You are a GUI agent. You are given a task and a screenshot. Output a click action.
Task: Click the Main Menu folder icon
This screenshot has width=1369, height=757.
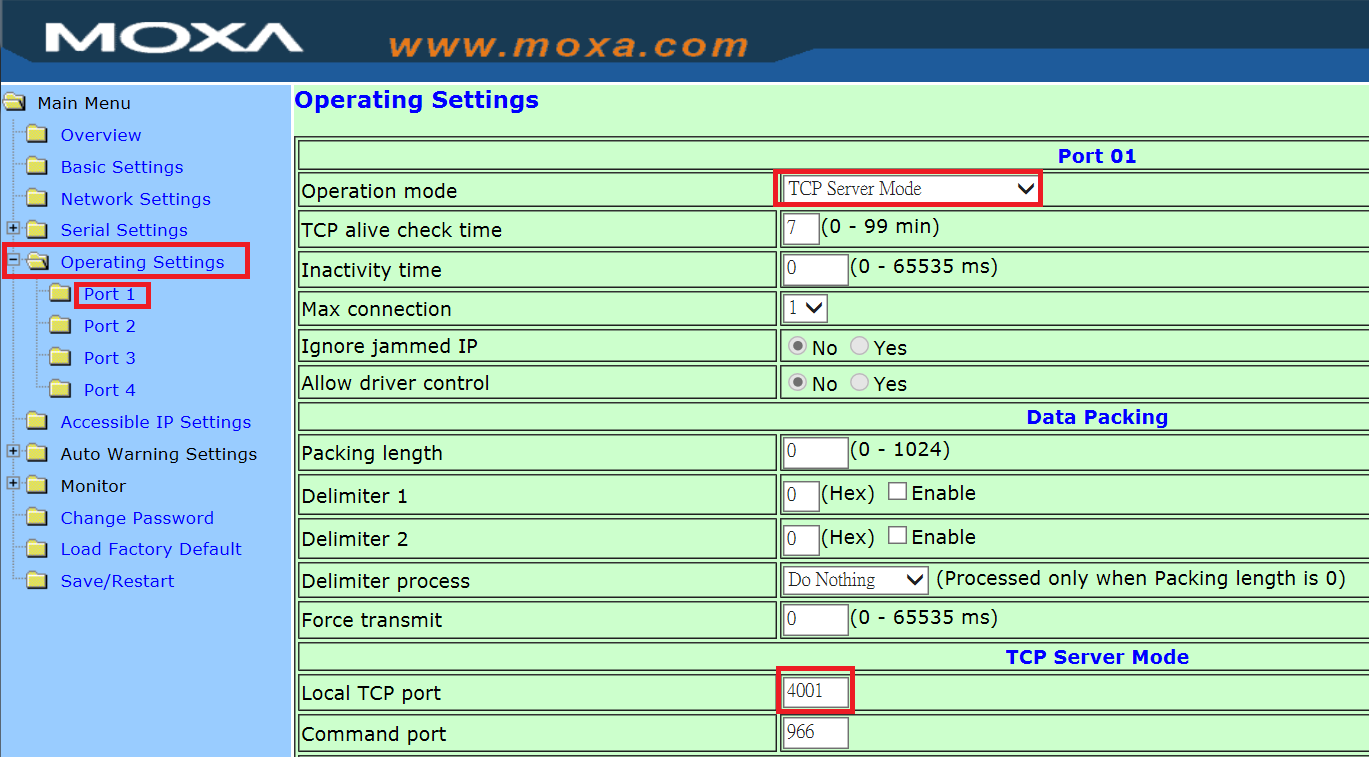[x=14, y=102]
